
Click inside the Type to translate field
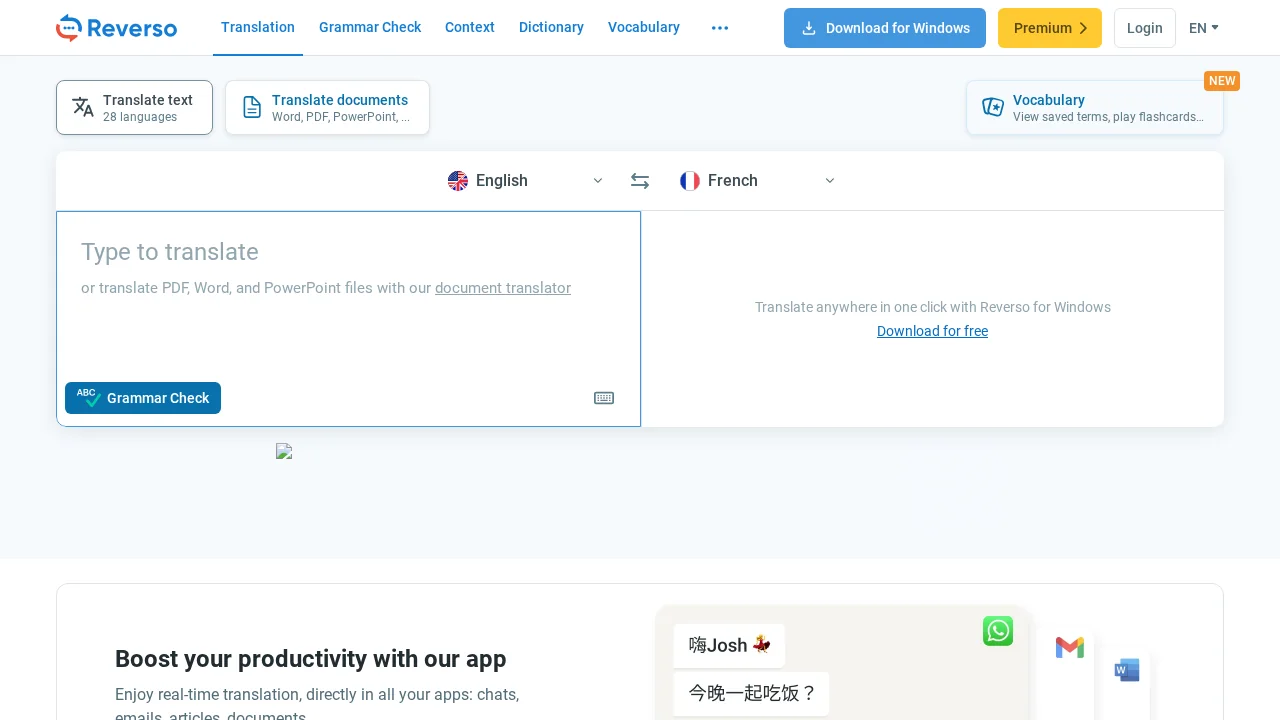pos(300,252)
